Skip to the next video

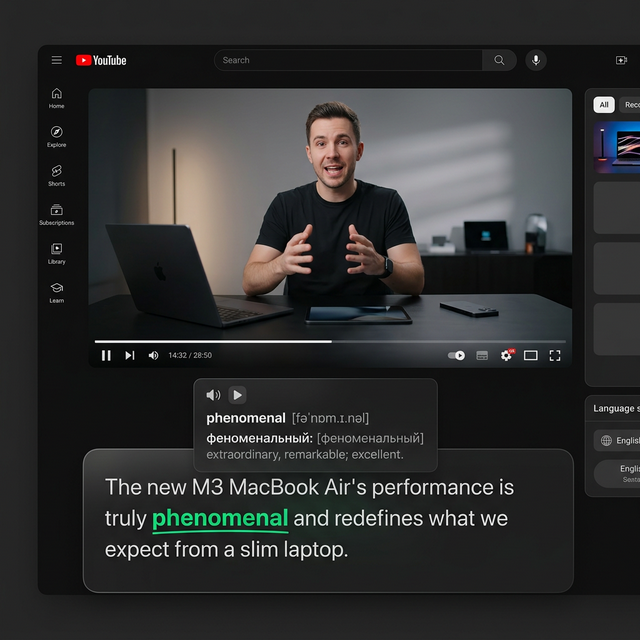tap(130, 356)
